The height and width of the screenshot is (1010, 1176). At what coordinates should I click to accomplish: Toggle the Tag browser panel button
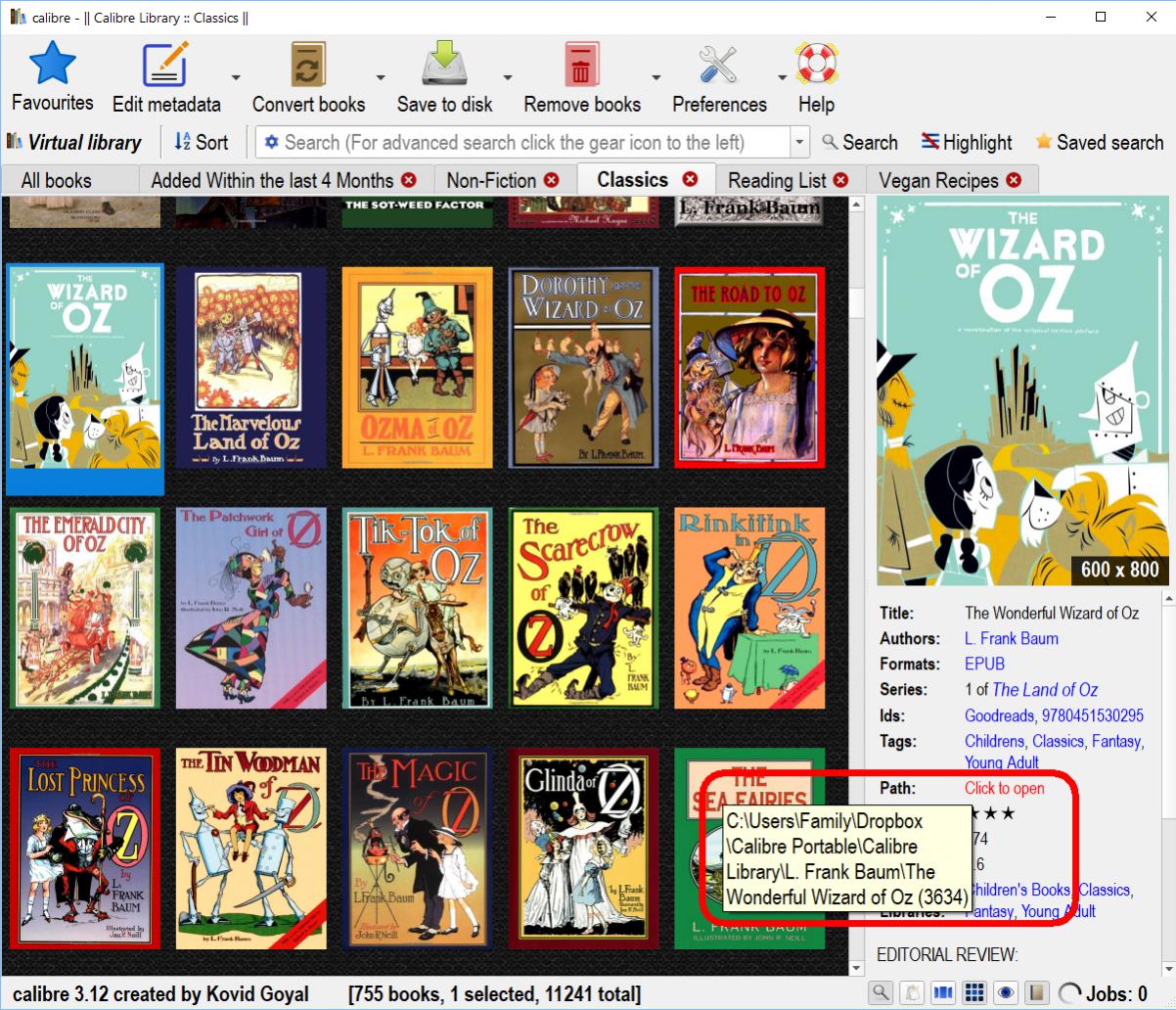(912, 993)
